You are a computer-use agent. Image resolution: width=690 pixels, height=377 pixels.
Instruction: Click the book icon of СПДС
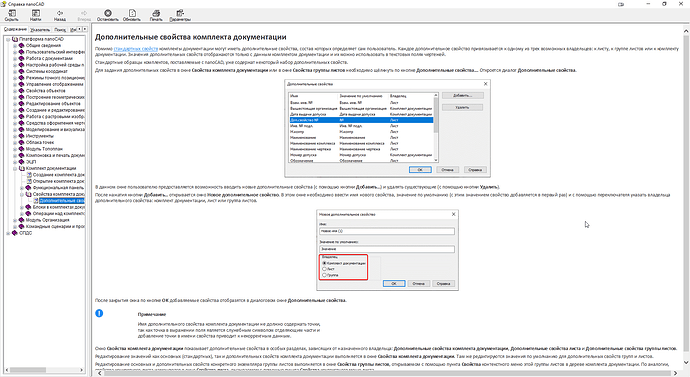[x=15, y=233]
